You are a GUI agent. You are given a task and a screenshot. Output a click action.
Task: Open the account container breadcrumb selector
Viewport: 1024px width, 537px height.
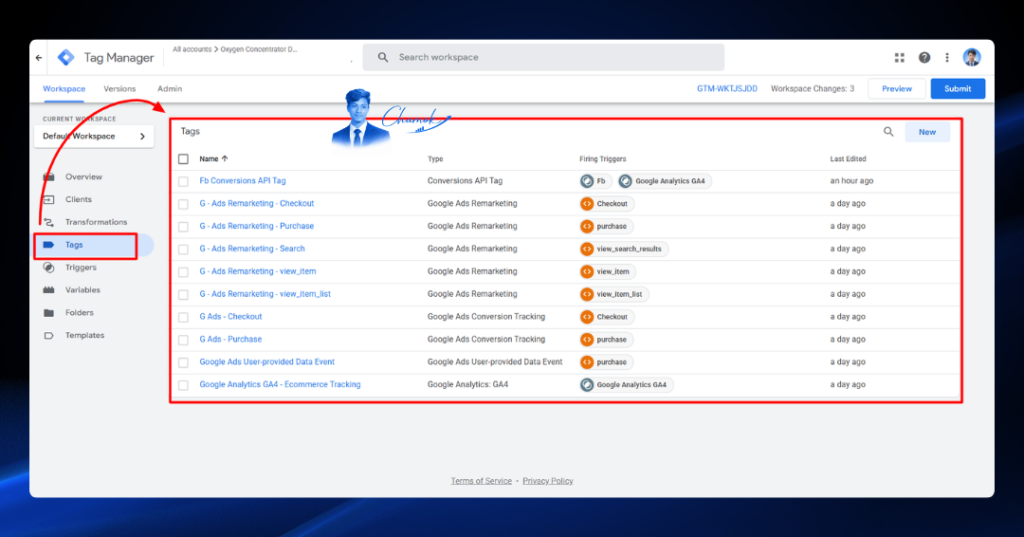(x=234, y=50)
